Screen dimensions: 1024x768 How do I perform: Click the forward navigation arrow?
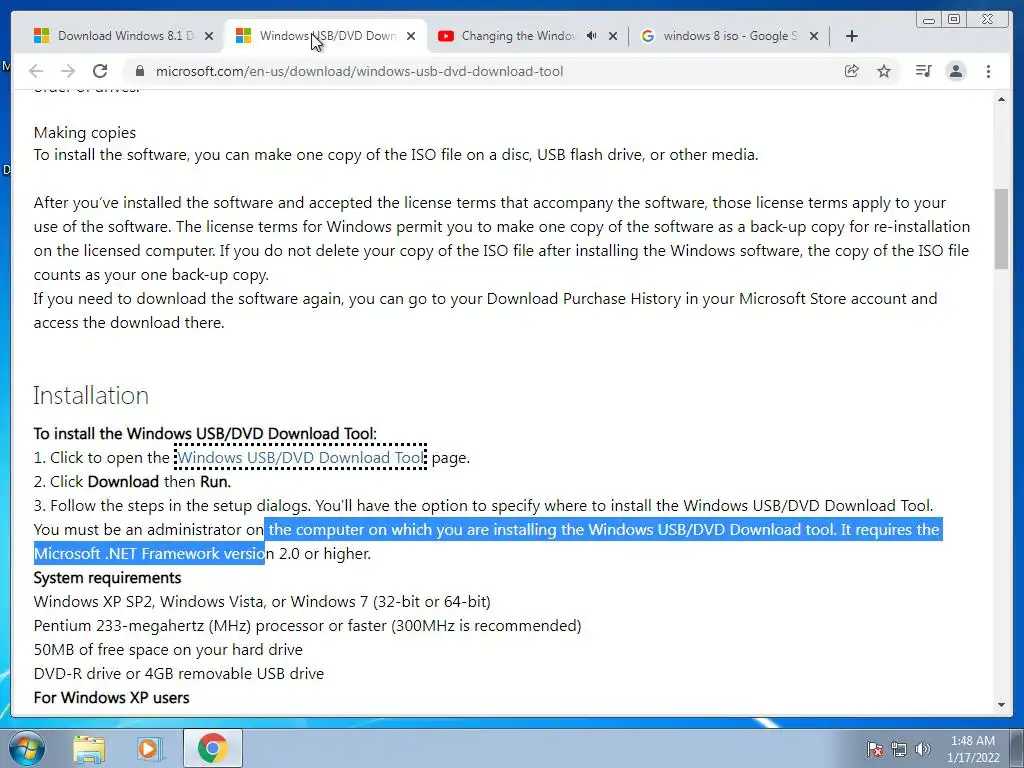(67, 71)
